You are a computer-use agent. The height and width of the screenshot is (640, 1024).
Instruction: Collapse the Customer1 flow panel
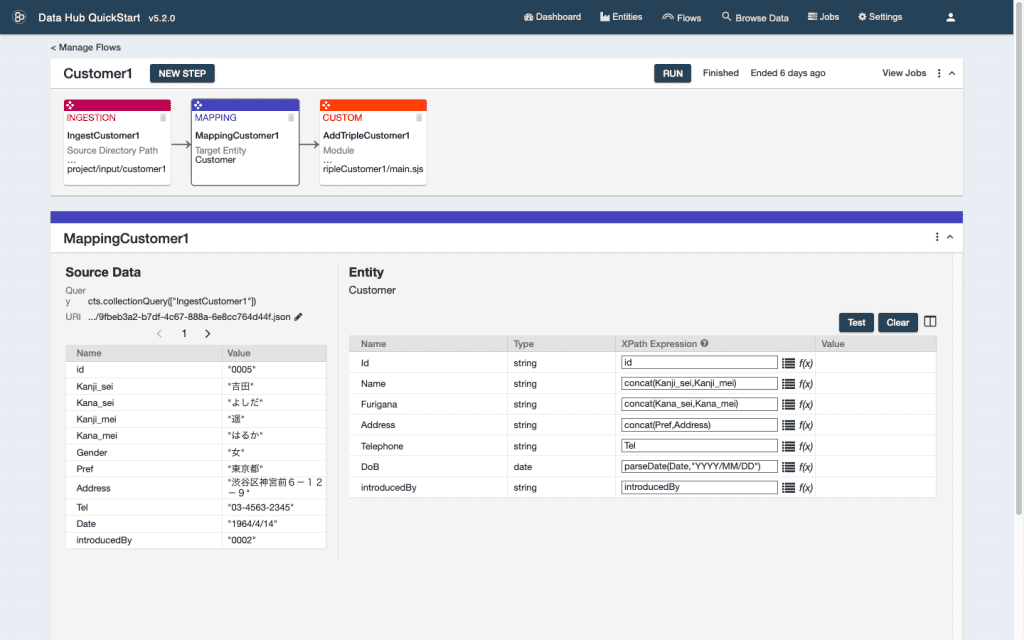952,73
